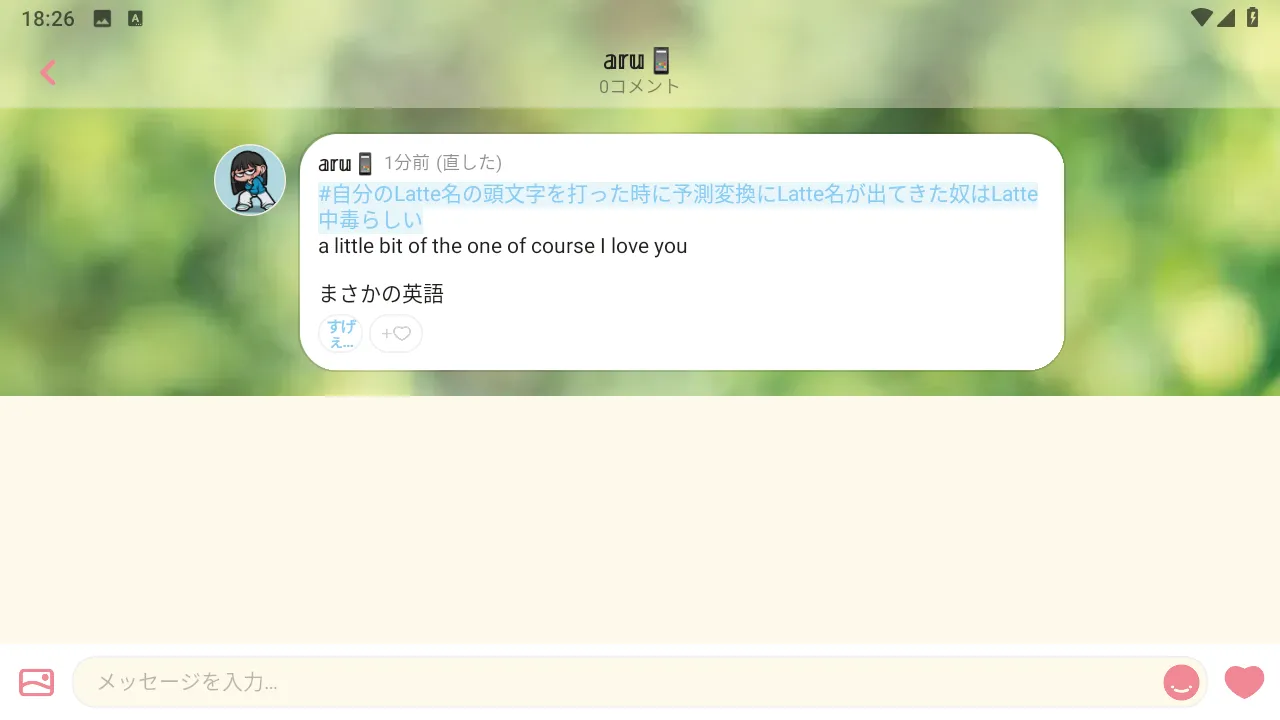The image size is (1280, 720).
Task: Focus the メッセージを入力 message field
Action: (x=620, y=682)
